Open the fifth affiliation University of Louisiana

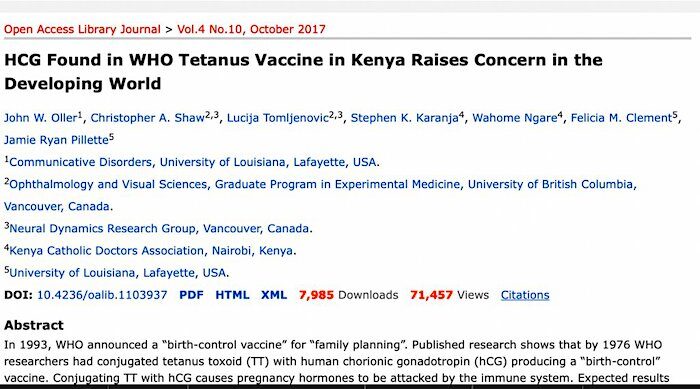tap(119, 273)
